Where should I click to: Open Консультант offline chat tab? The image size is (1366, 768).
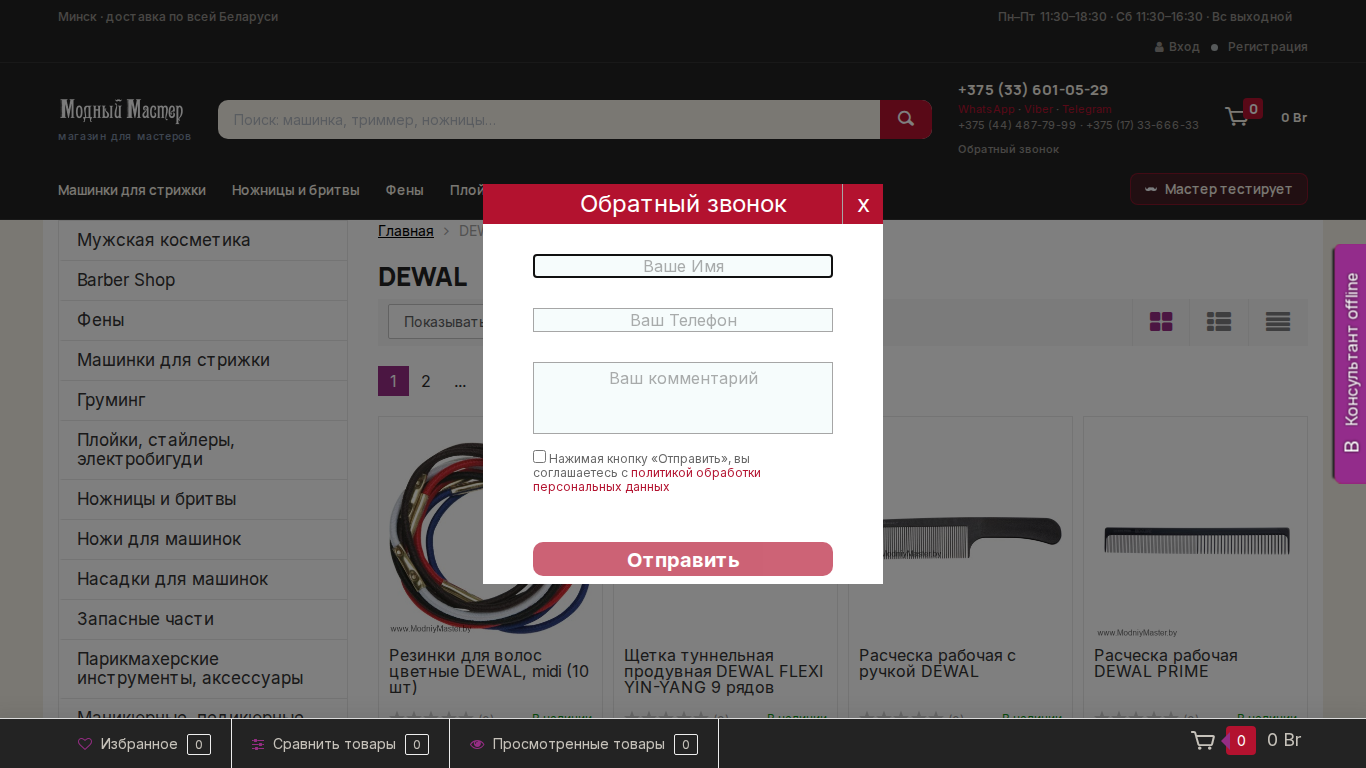click(1351, 363)
